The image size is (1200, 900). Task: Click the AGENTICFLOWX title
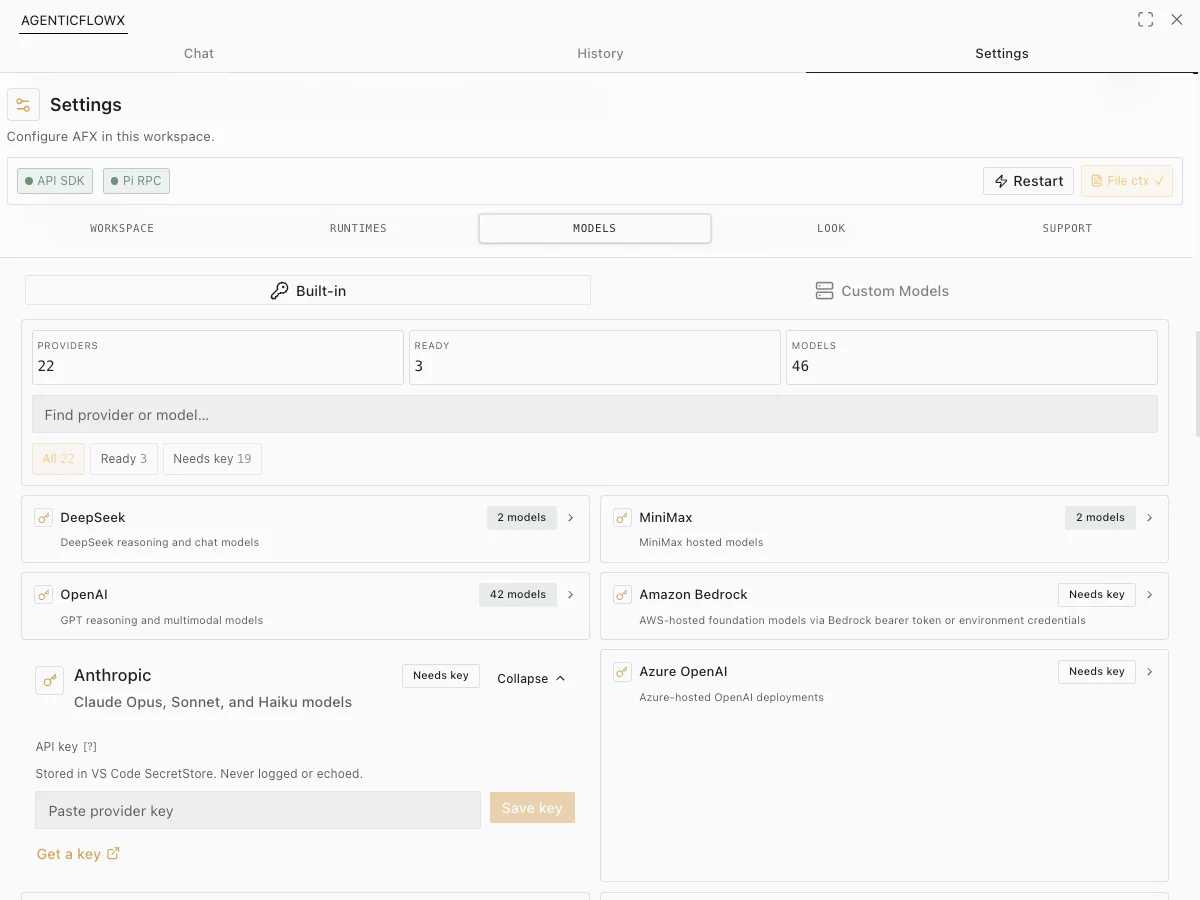pos(74,20)
